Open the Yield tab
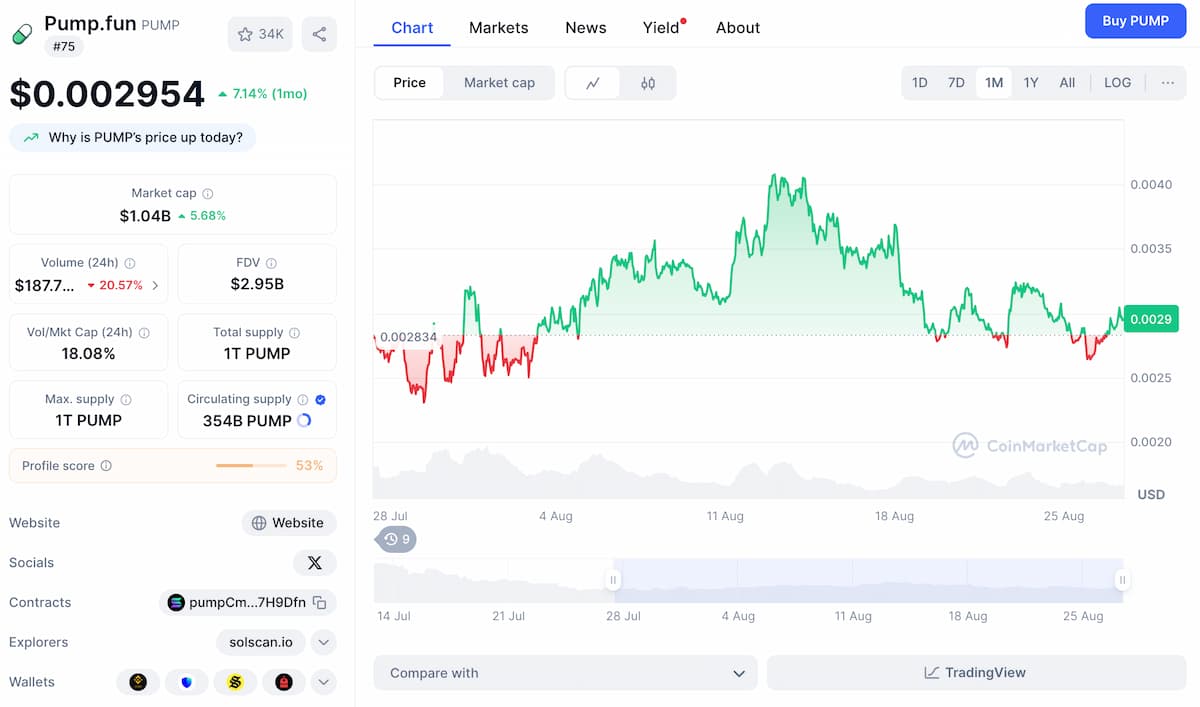The width and height of the screenshot is (1200, 707). click(x=662, y=28)
